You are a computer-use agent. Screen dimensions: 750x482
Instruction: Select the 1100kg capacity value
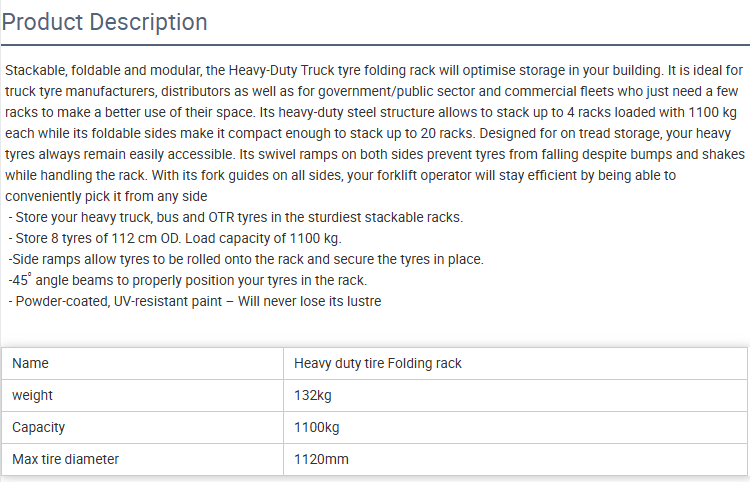(x=317, y=427)
